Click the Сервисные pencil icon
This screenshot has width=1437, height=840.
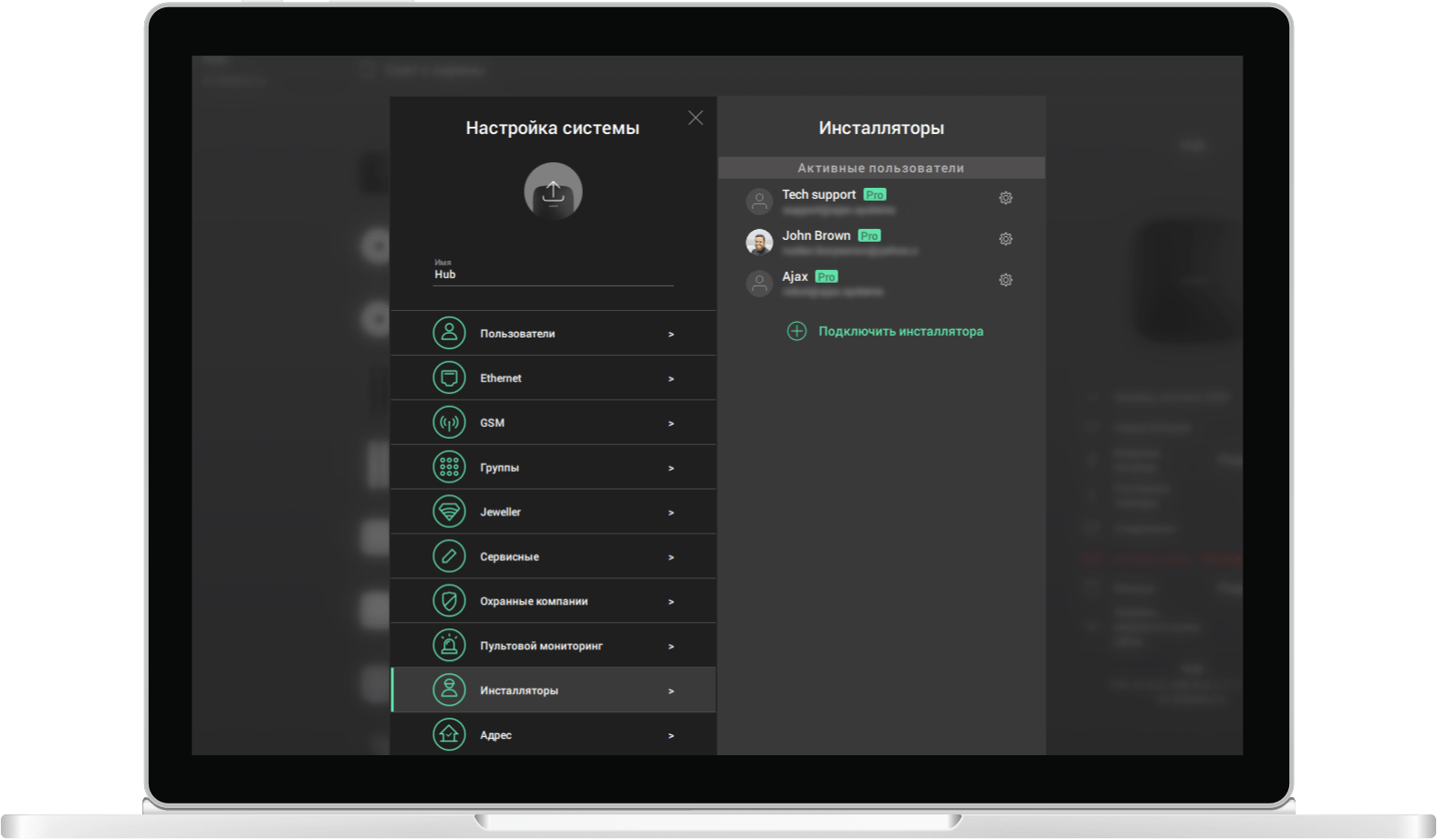449,557
